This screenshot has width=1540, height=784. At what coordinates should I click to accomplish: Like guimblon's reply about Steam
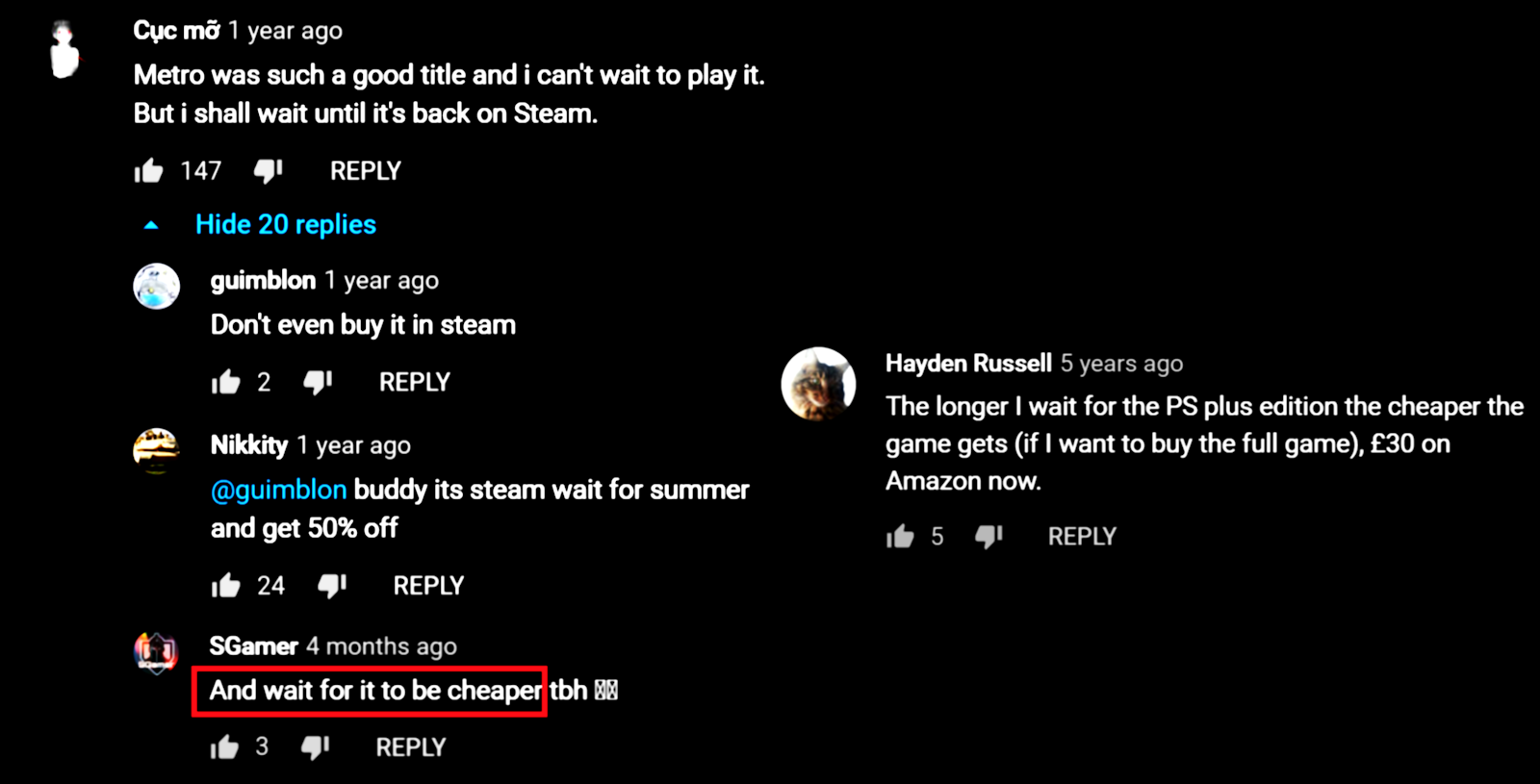225,382
